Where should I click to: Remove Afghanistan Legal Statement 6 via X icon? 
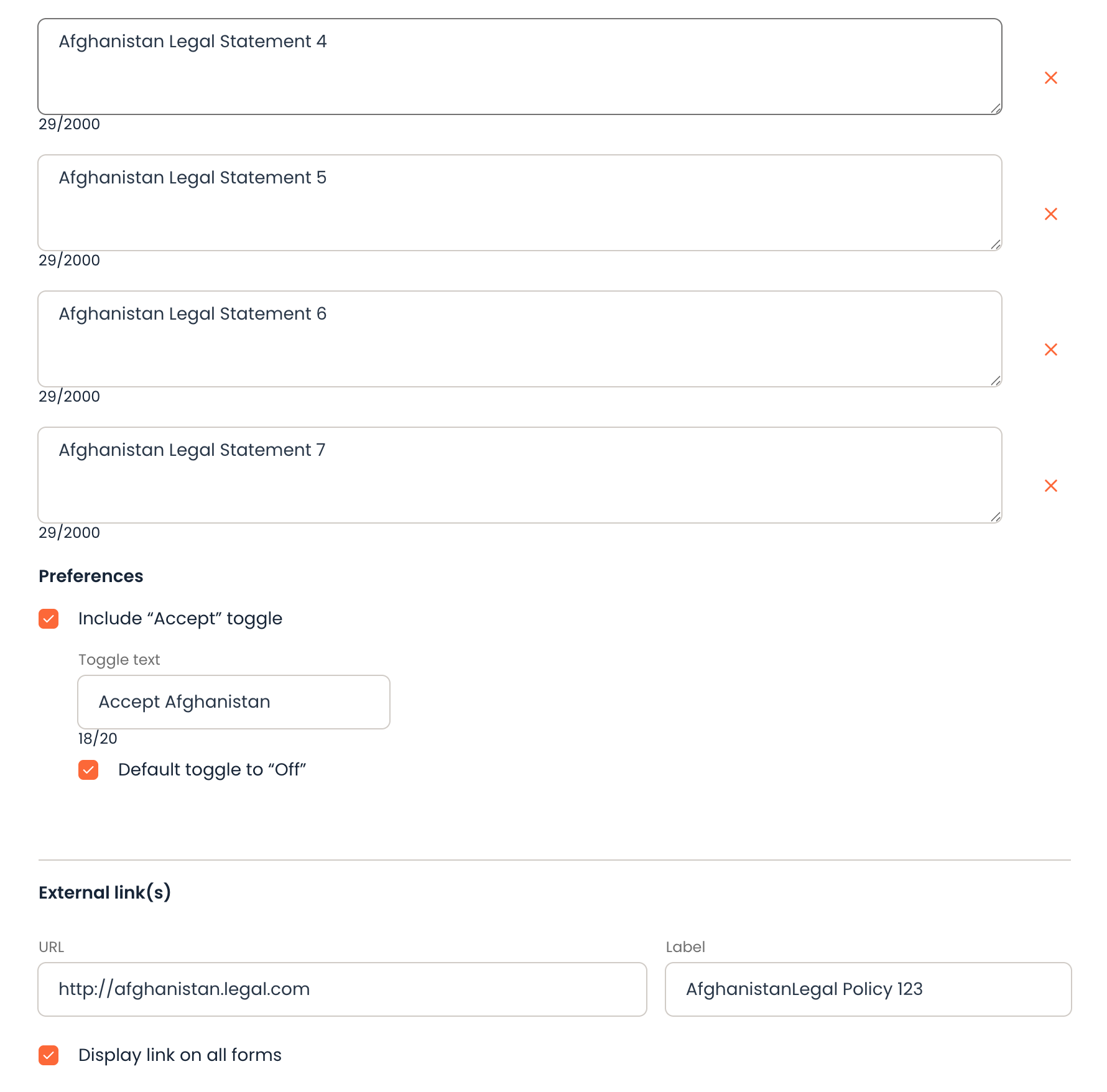(1050, 349)
